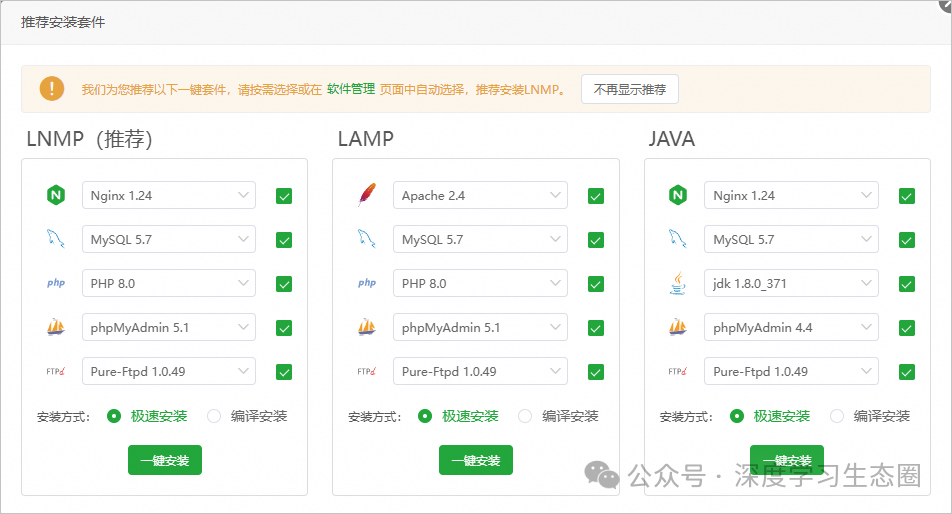Click the 推荐安装套件 dialog title

coord(63,22)
